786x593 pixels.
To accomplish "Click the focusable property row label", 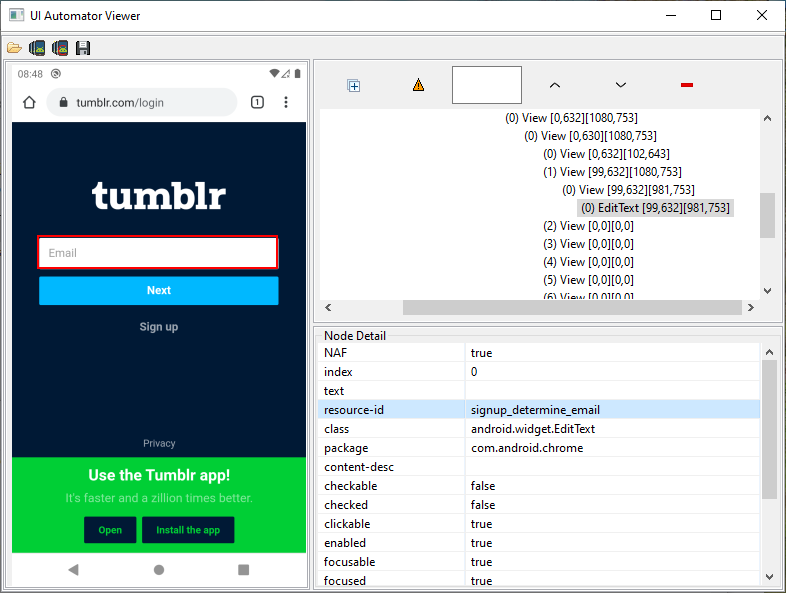I will (349, 562).
